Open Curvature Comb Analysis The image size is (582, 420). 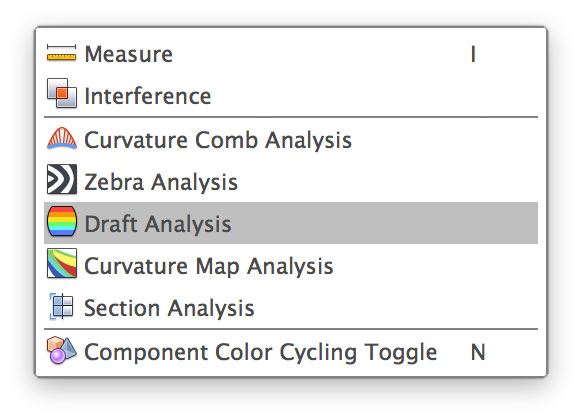[x=291, y=140]
